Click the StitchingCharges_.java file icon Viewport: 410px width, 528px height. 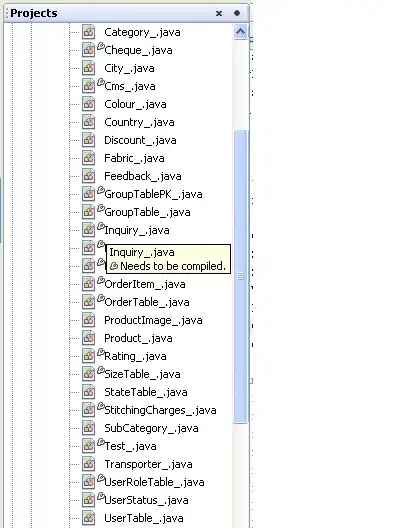(89, 410)
